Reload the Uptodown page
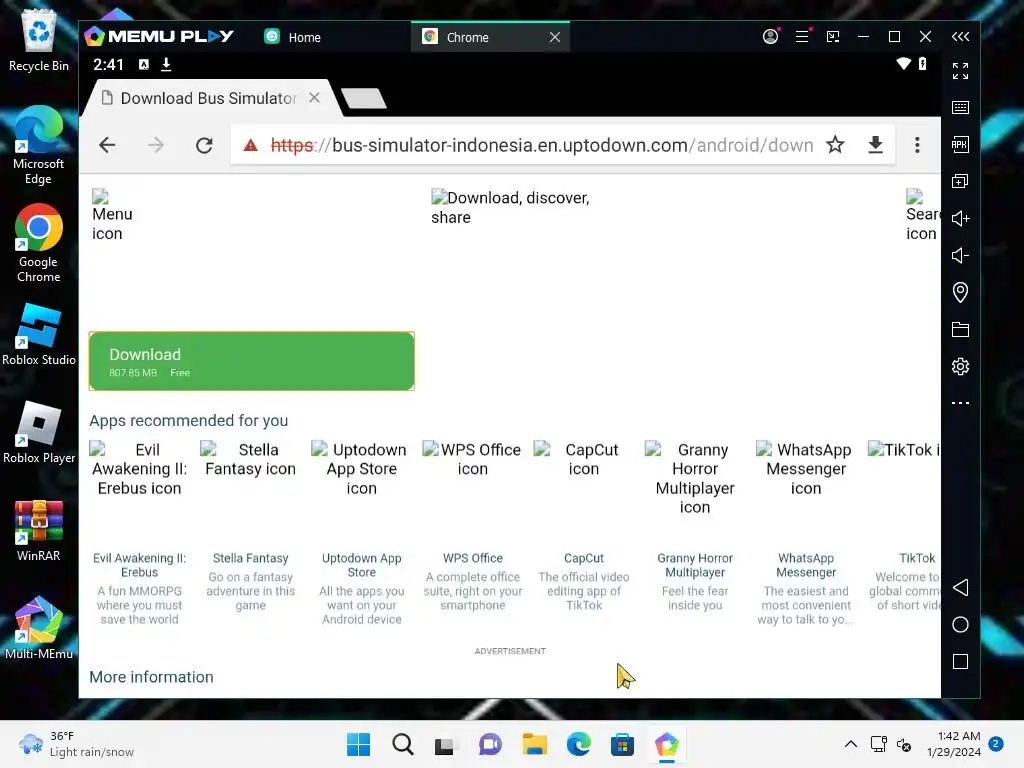This screenshot has height=768, width=1024. pyautogui.click(x=204, y=145)
